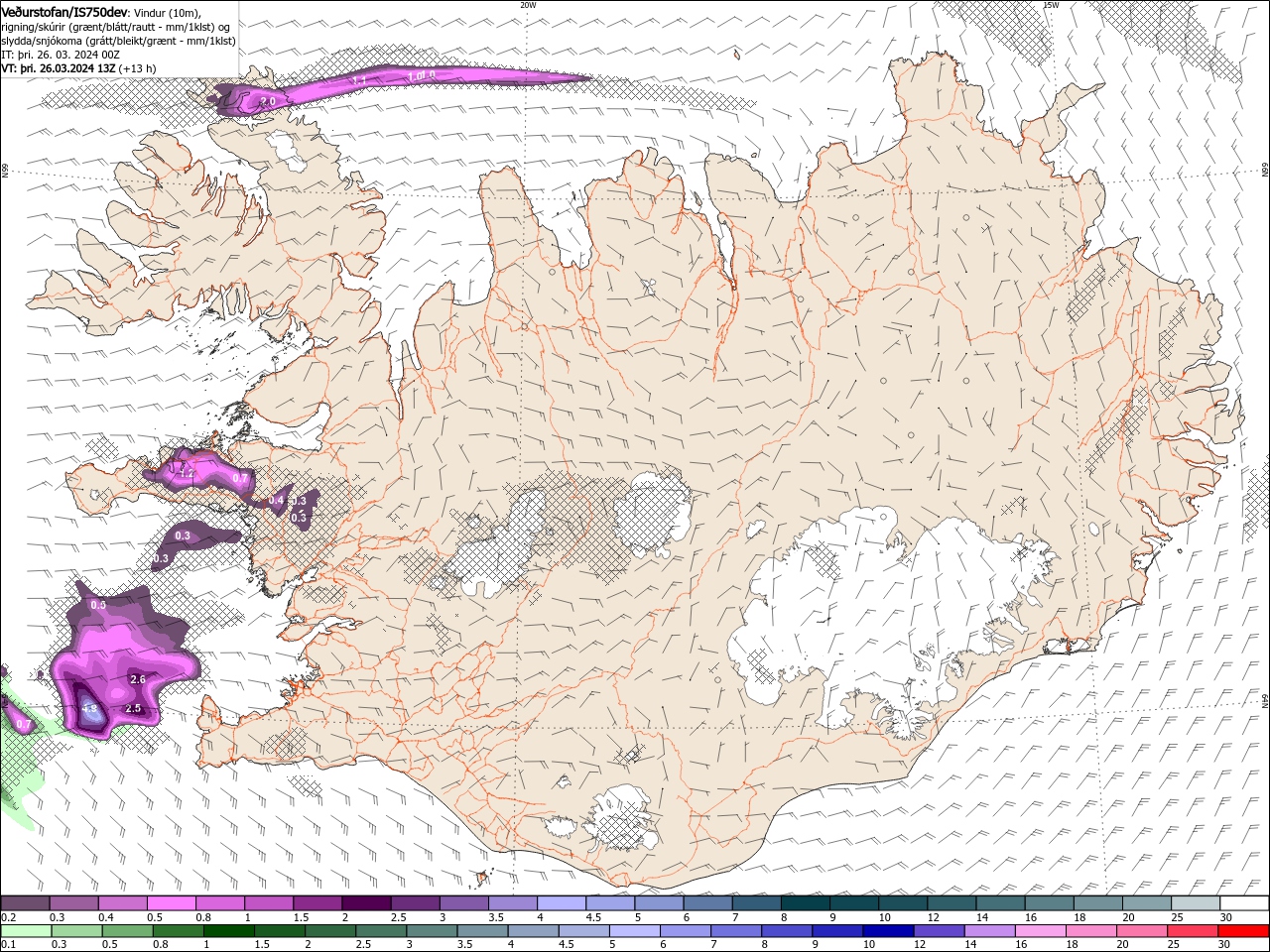Click the 12 label in the upper legend
1270x952 pixels.
[933, 917]
